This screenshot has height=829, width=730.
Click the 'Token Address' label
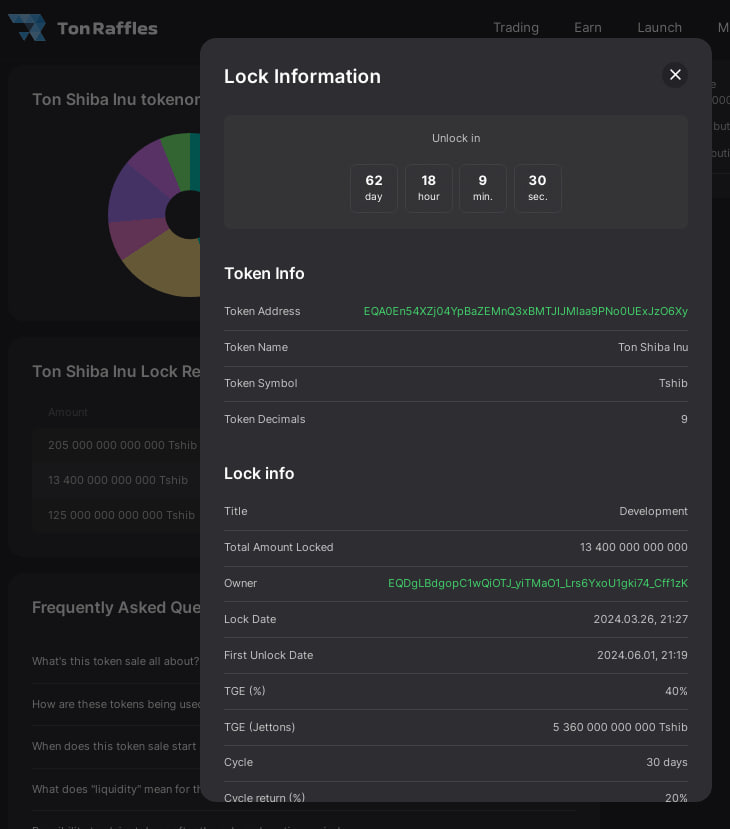click(262, 311)
